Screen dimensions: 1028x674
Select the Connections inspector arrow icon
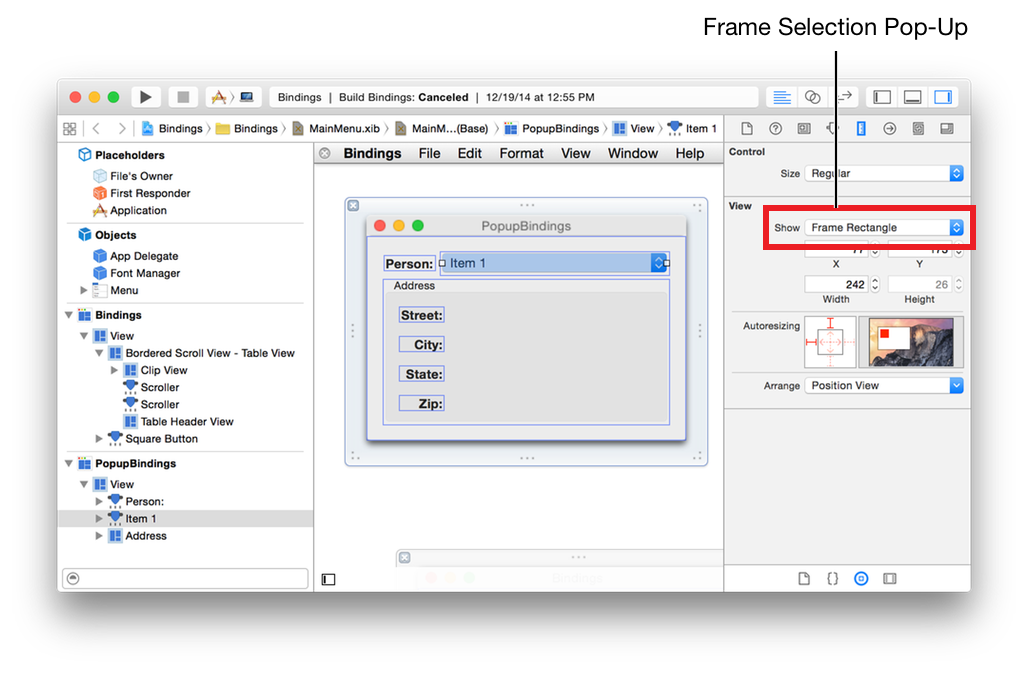tap(888, 128)
